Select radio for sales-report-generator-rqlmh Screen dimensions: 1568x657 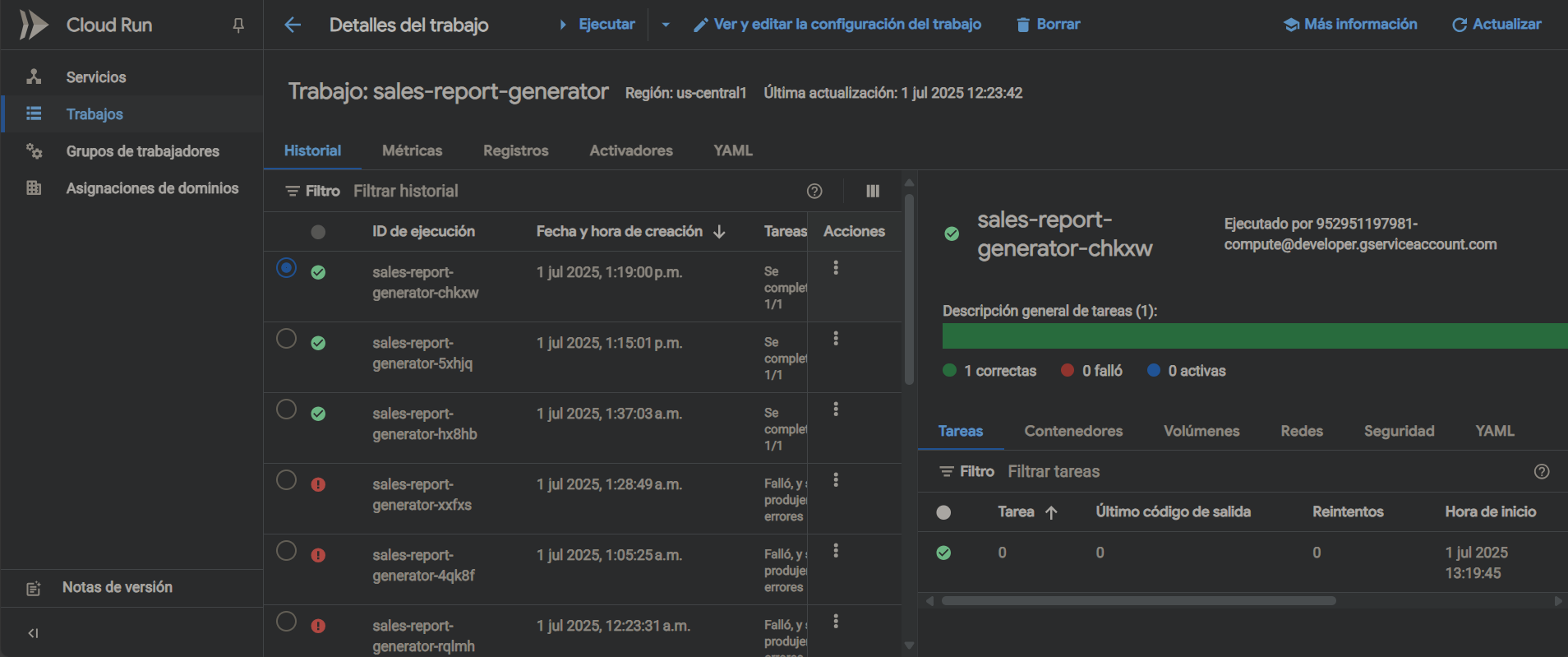tap(286, 622)
